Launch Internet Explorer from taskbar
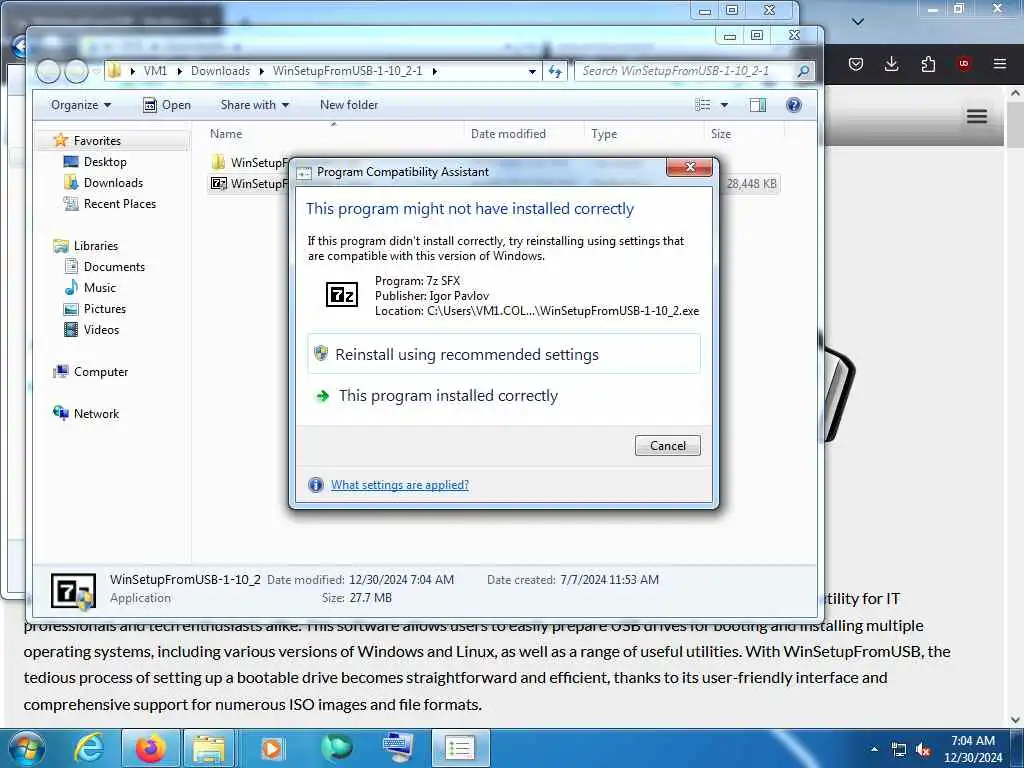The image size is (1024, 768). [89, 748]
